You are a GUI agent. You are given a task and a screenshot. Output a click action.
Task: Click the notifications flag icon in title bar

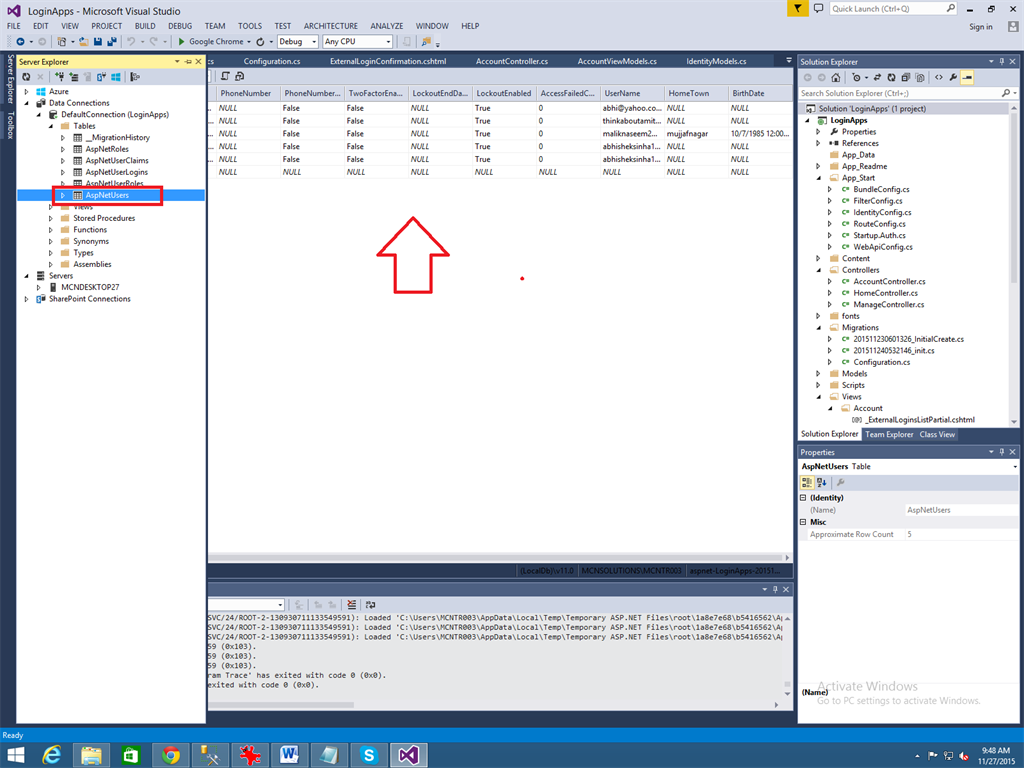tap(797, 8)
